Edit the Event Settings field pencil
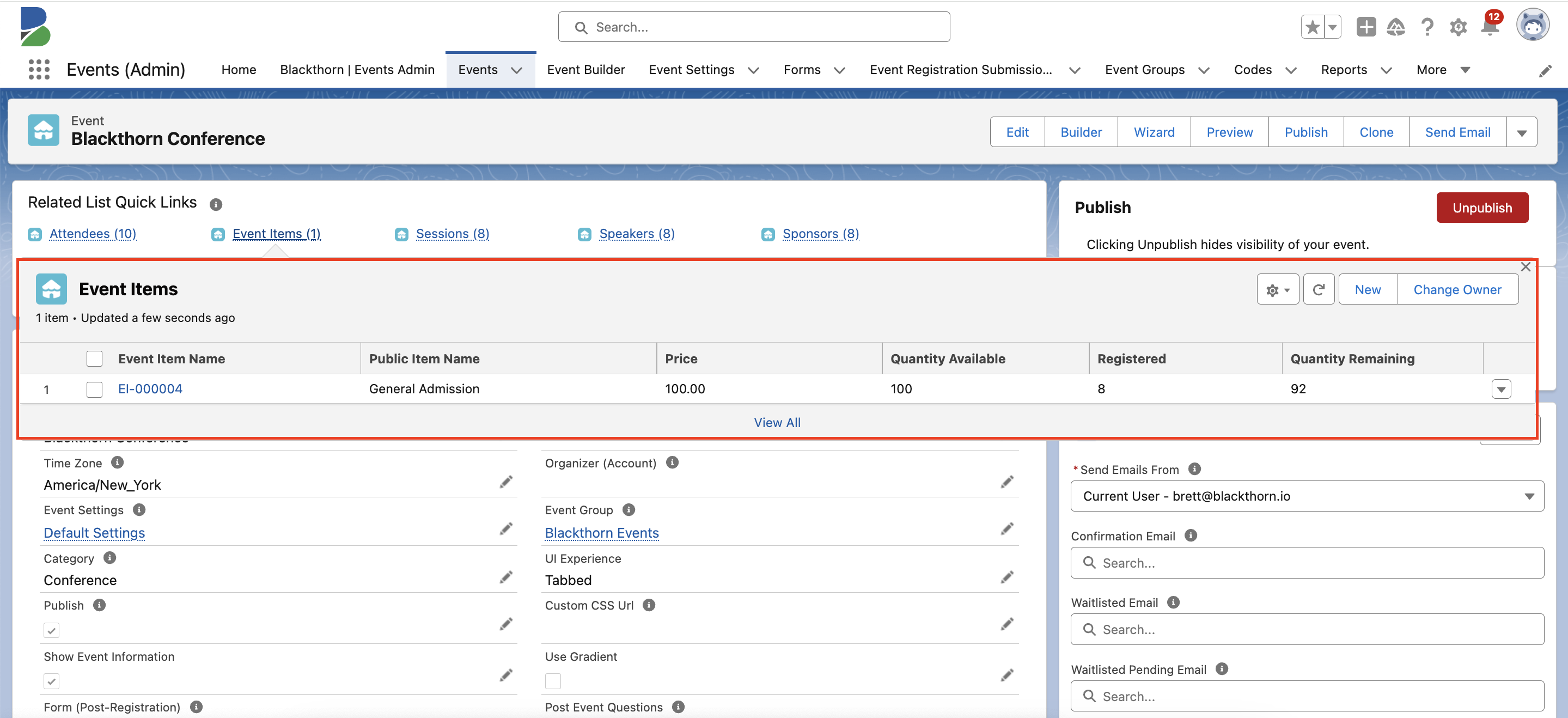 pos(506,528)
